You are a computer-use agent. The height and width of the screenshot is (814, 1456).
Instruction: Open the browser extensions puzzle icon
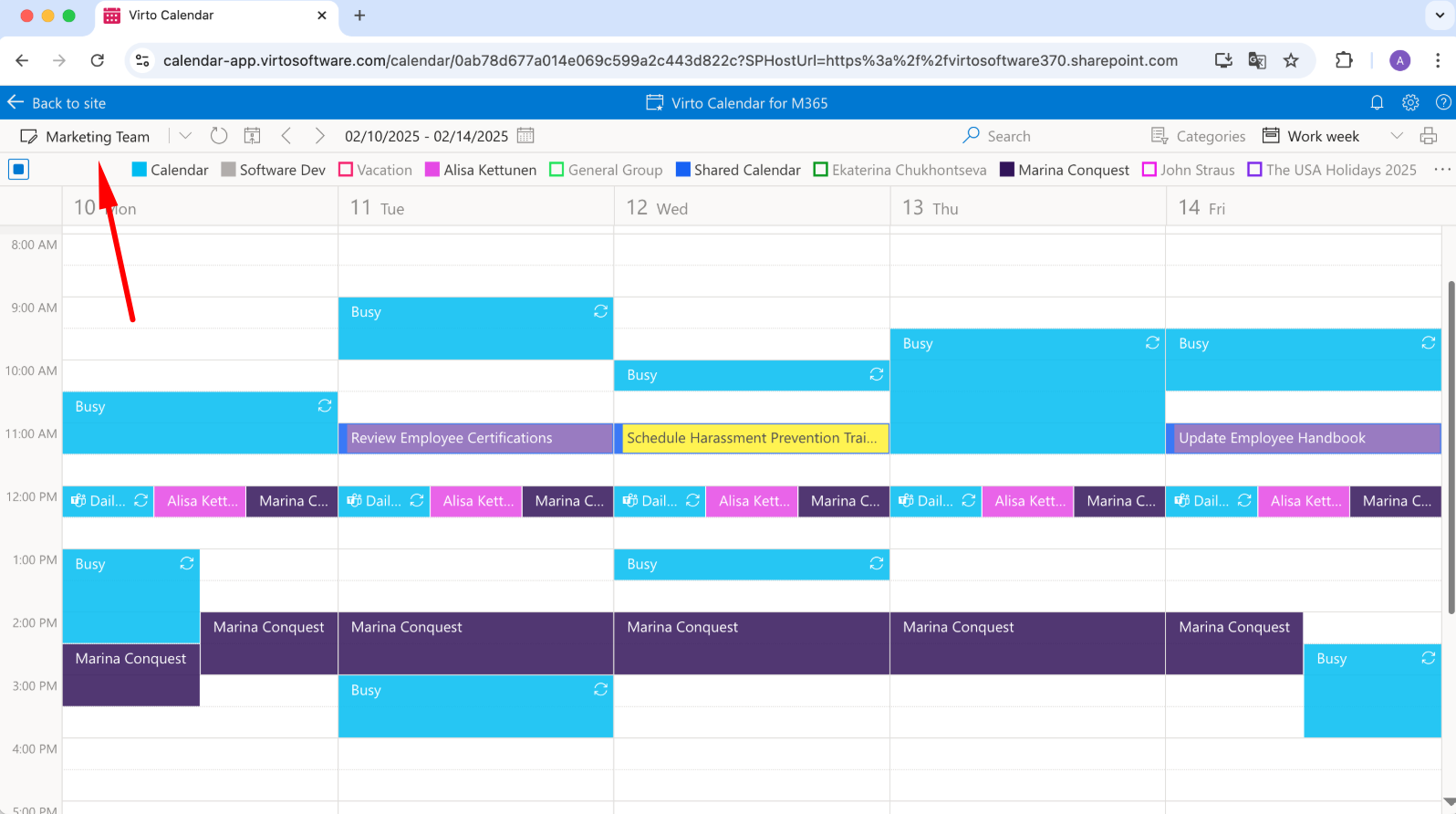pyautogui.click(x=1344, y=60)
